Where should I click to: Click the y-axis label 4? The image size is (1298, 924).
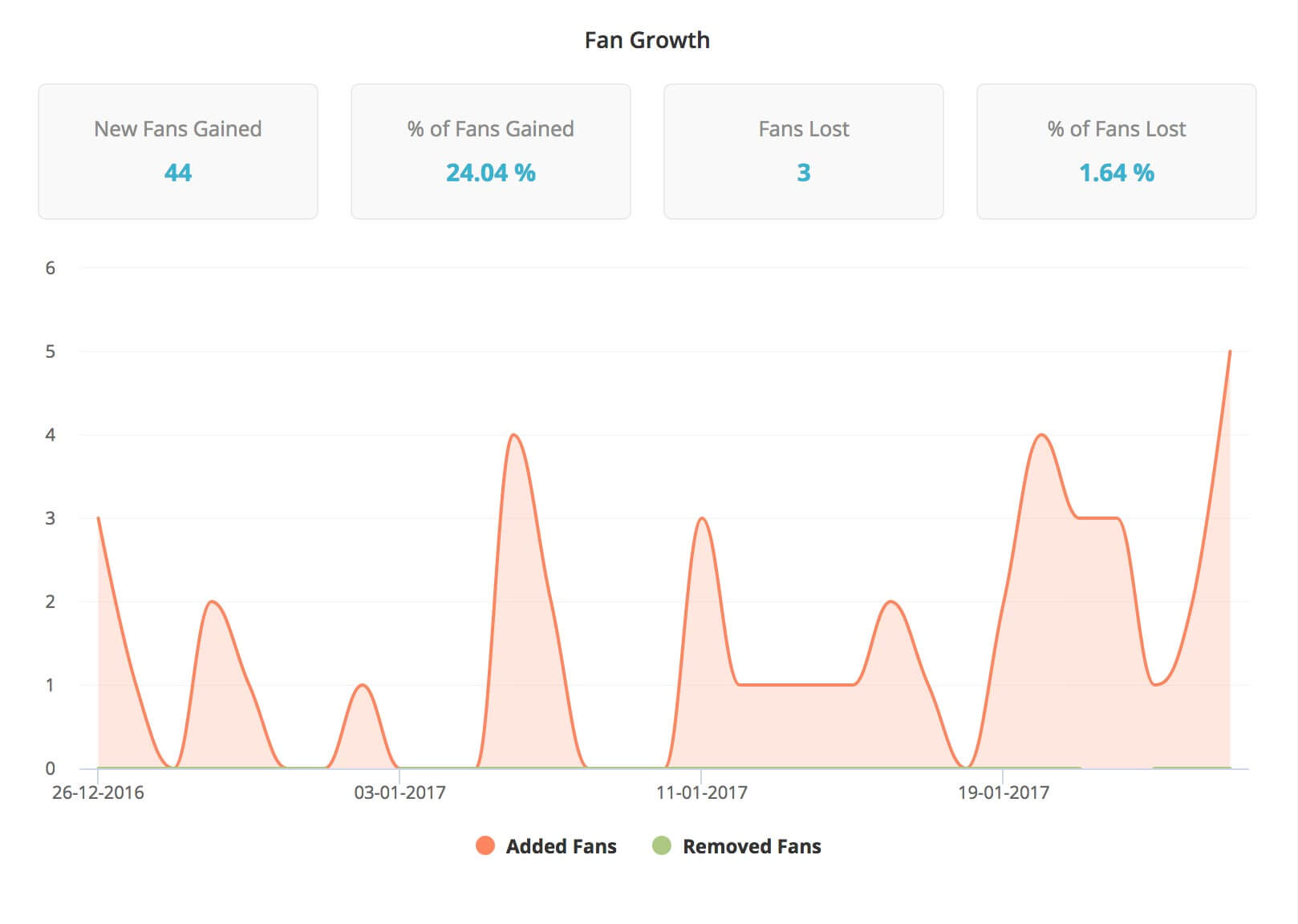pos(51,435)
